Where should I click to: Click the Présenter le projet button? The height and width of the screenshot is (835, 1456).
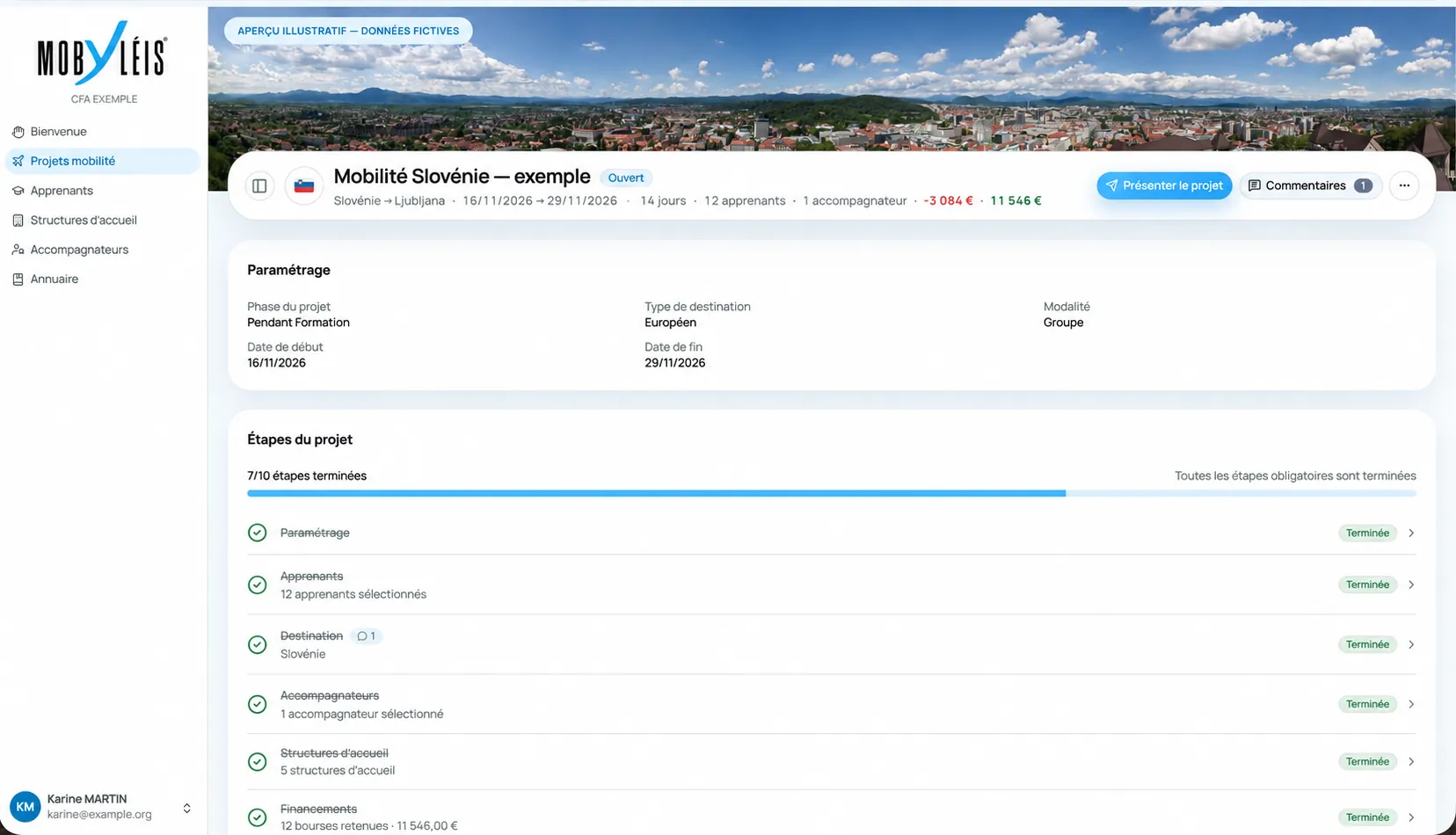tap(1164, 185)
